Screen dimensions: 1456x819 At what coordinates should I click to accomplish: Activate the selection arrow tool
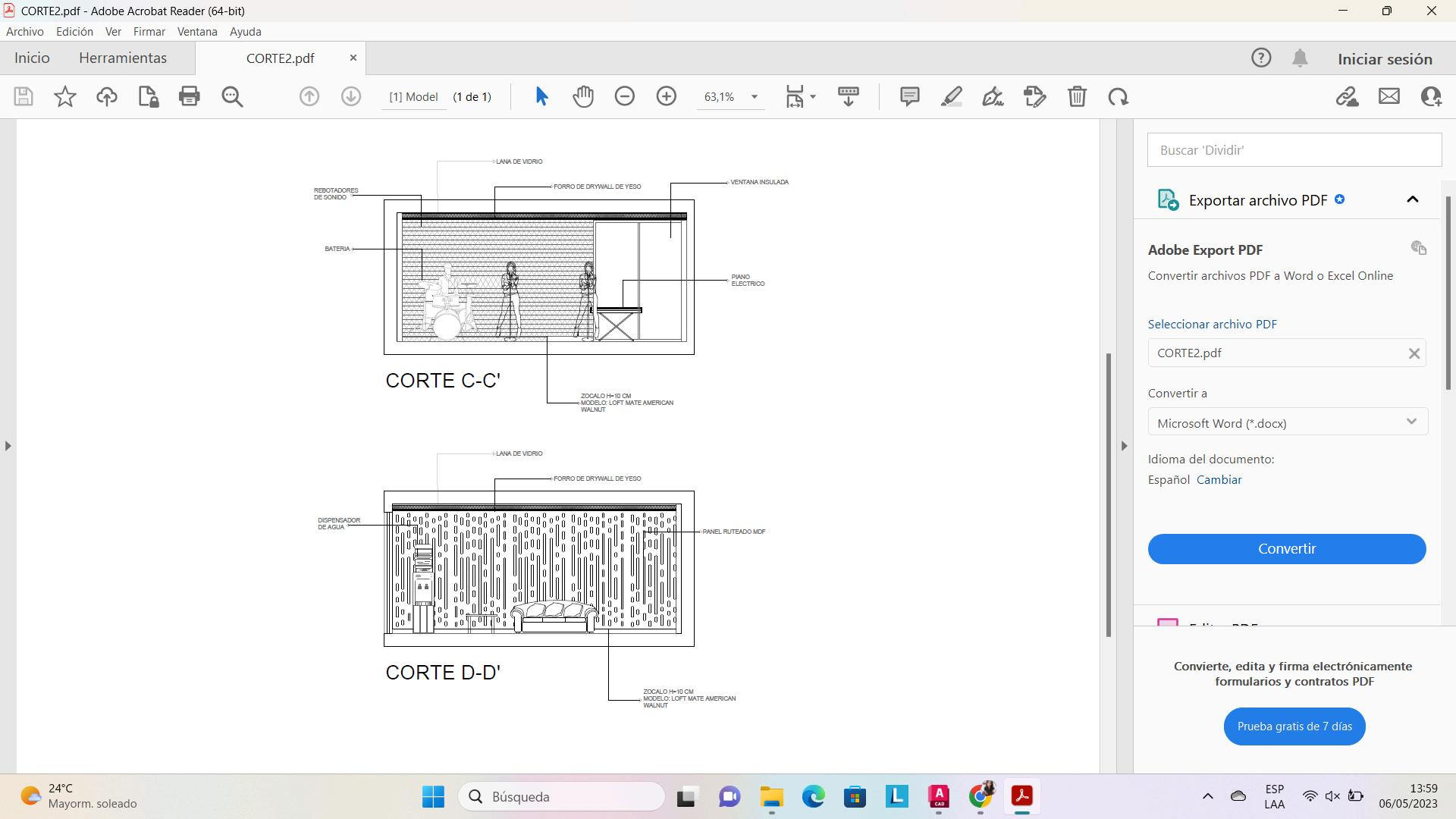(541, 96)
